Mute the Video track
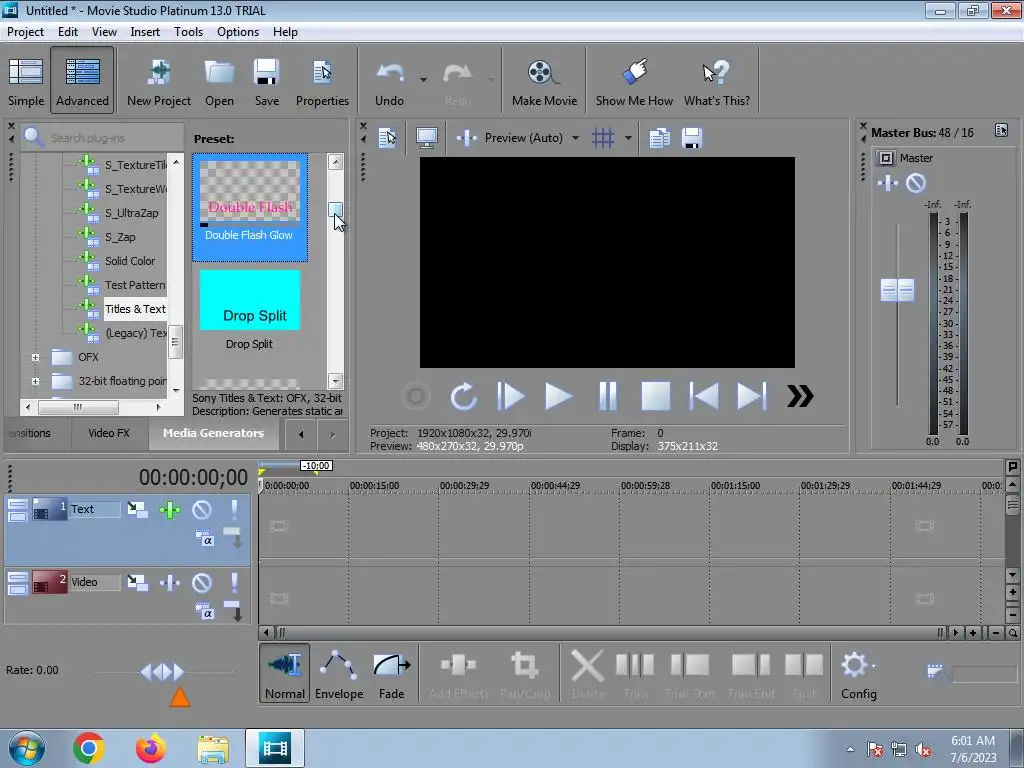Viewport: 1024px width, 768px height. coord(202,583)
